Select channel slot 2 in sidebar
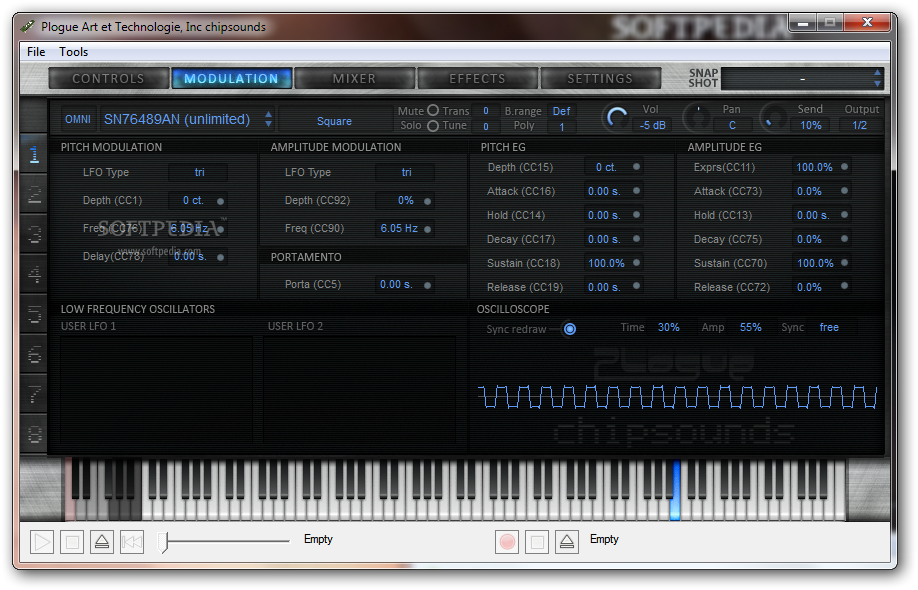The image size is (918, 590). 34,194
